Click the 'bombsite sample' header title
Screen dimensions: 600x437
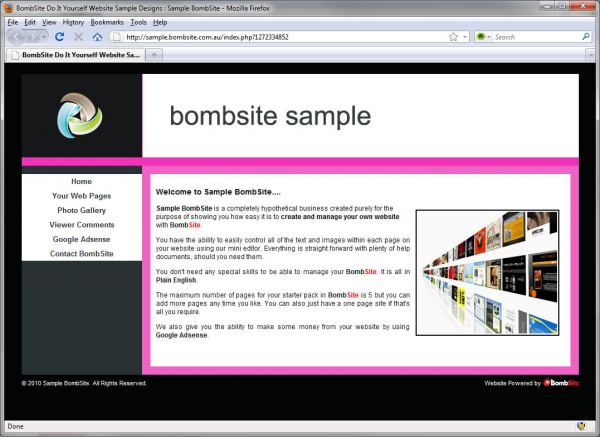pos(270,116)
